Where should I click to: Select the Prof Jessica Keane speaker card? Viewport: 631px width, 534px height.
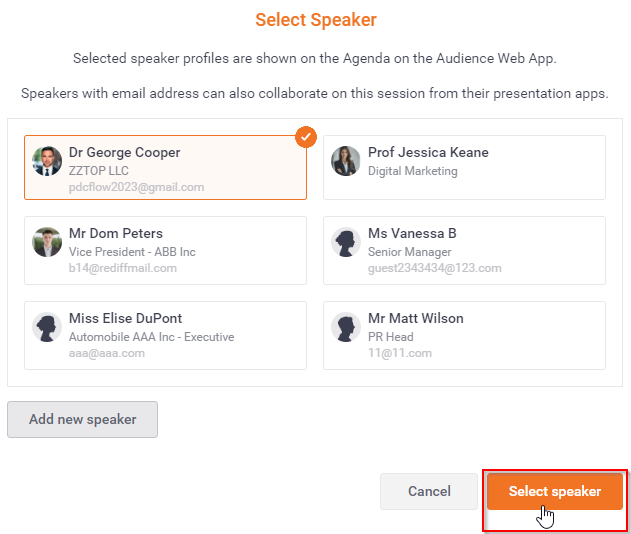[464, 167]
